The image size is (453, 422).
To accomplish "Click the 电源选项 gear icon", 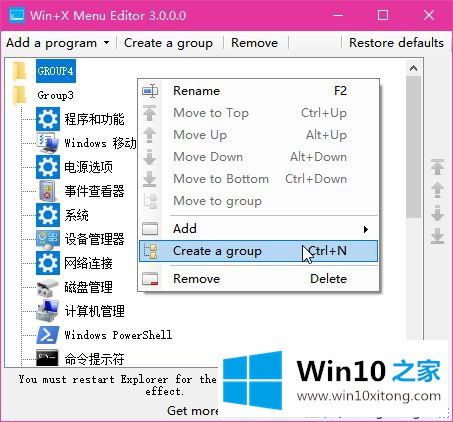I will tap(48, 167).
